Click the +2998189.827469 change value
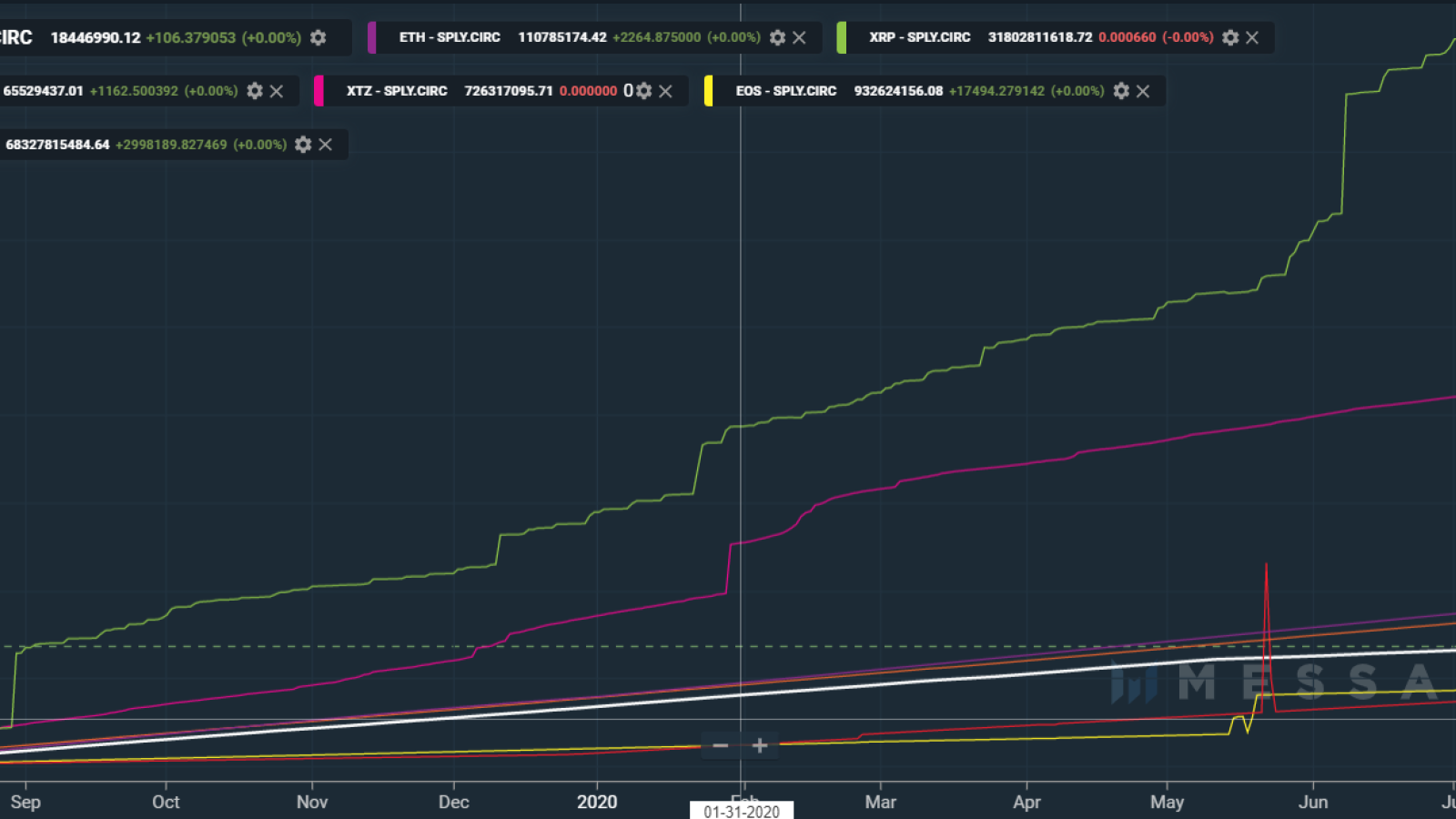 [x=171, y=145]
